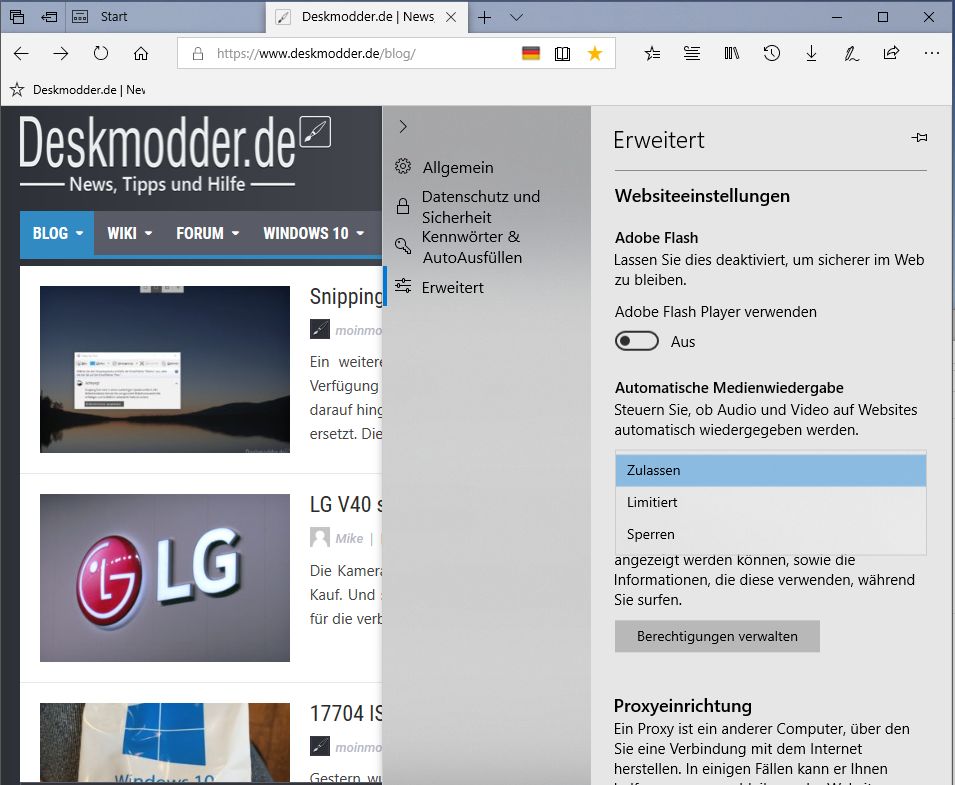Screen dimensions: 955x785
Task: Open the 17704 article headline
Action: pos(346,713)
